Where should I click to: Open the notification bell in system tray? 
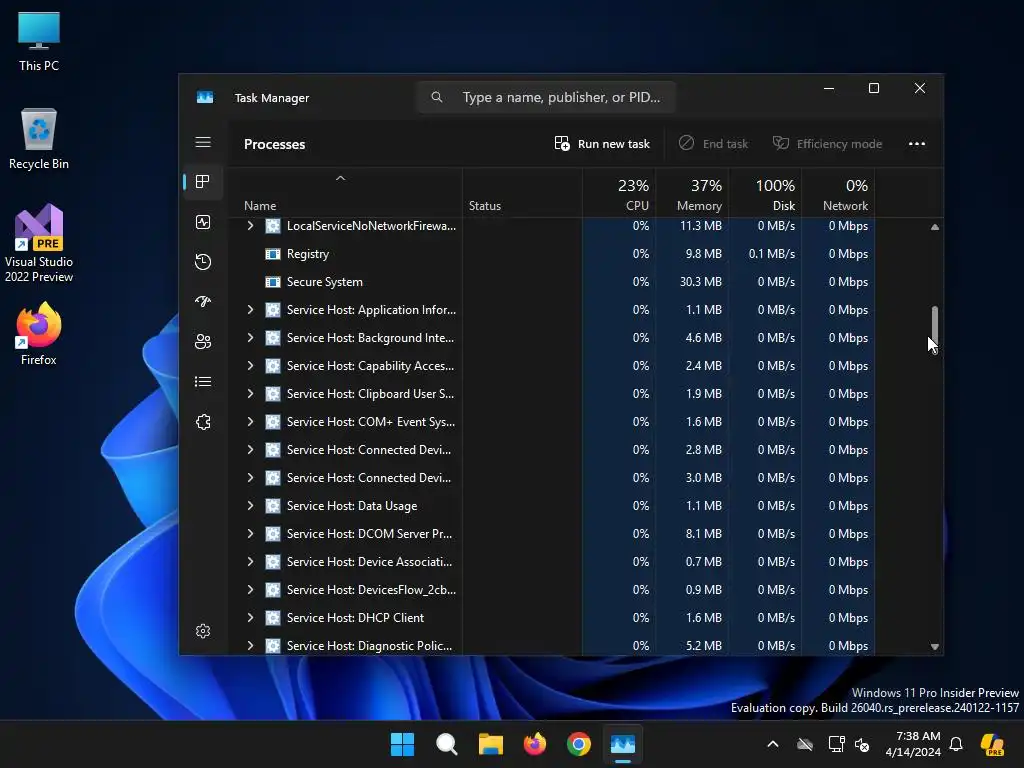(956, 744)
